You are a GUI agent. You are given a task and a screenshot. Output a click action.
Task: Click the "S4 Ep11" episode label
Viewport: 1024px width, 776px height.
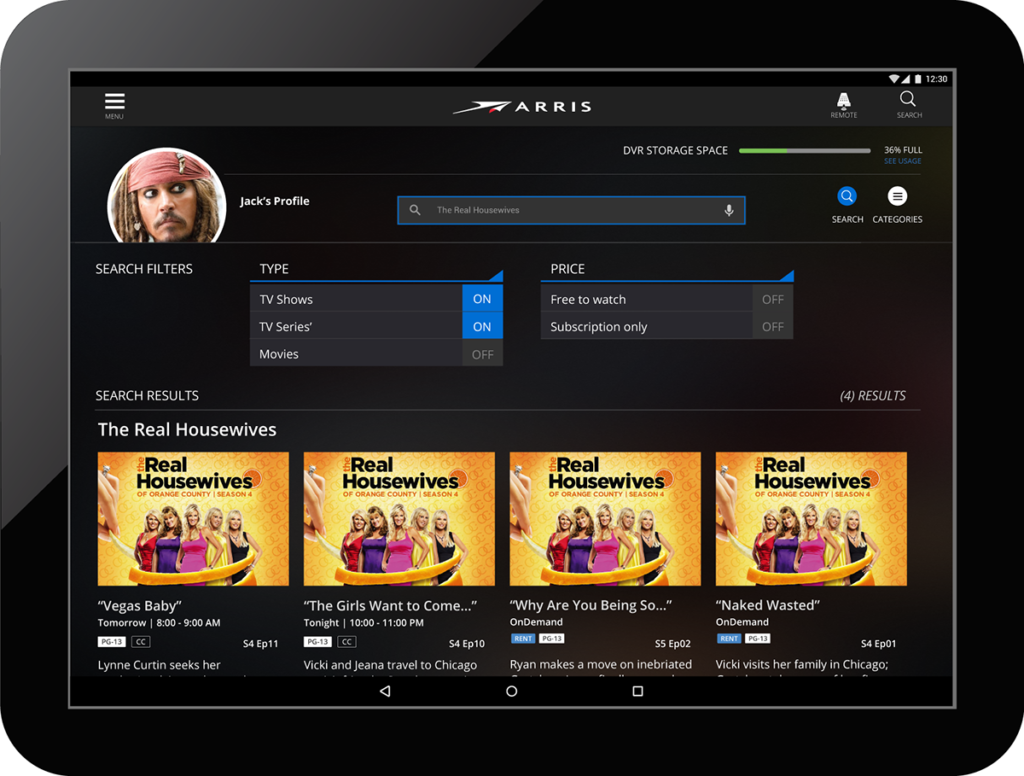[261, 643]
